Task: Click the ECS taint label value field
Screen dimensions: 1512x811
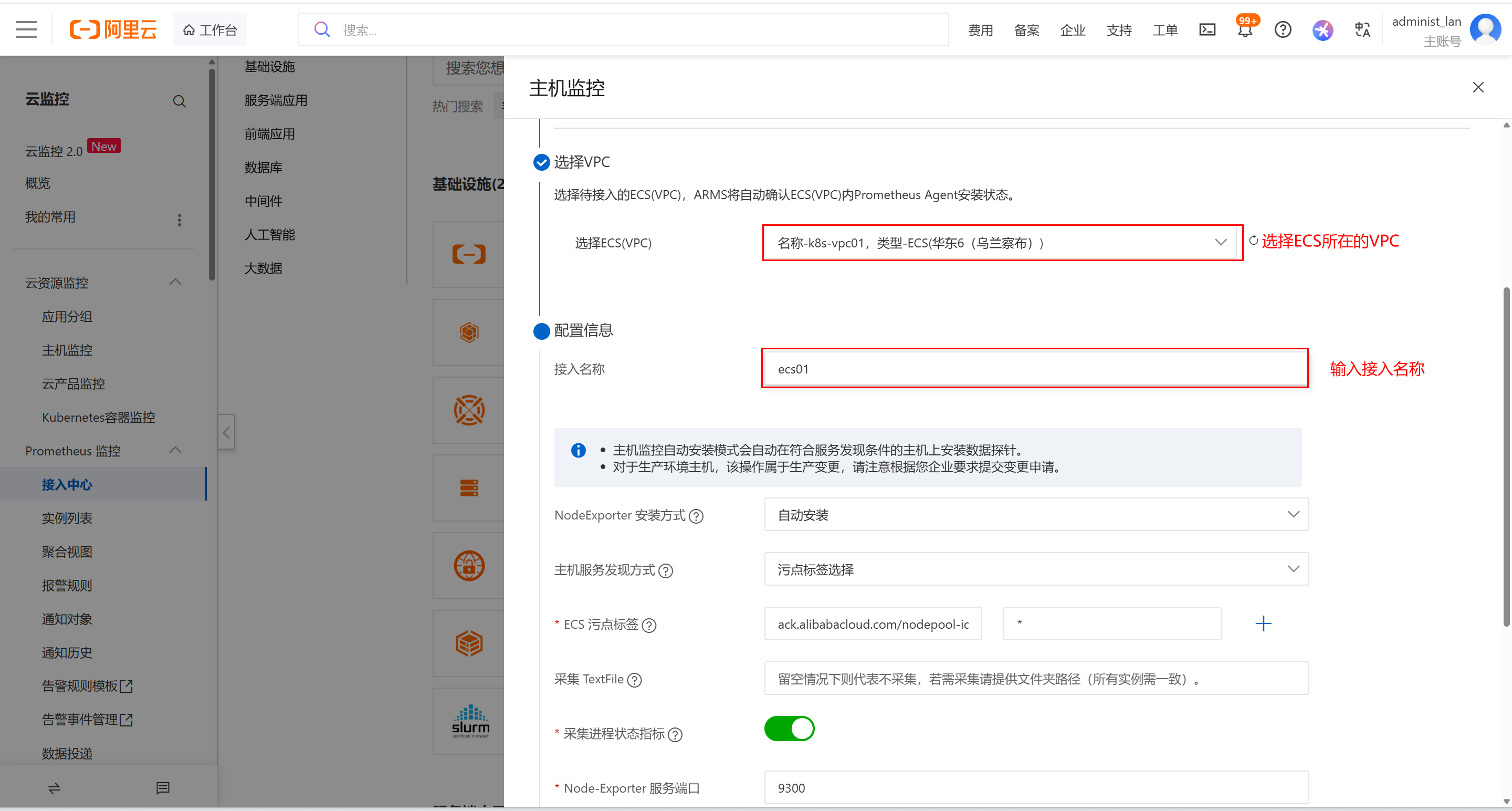Action: (x=1112, y=623)
